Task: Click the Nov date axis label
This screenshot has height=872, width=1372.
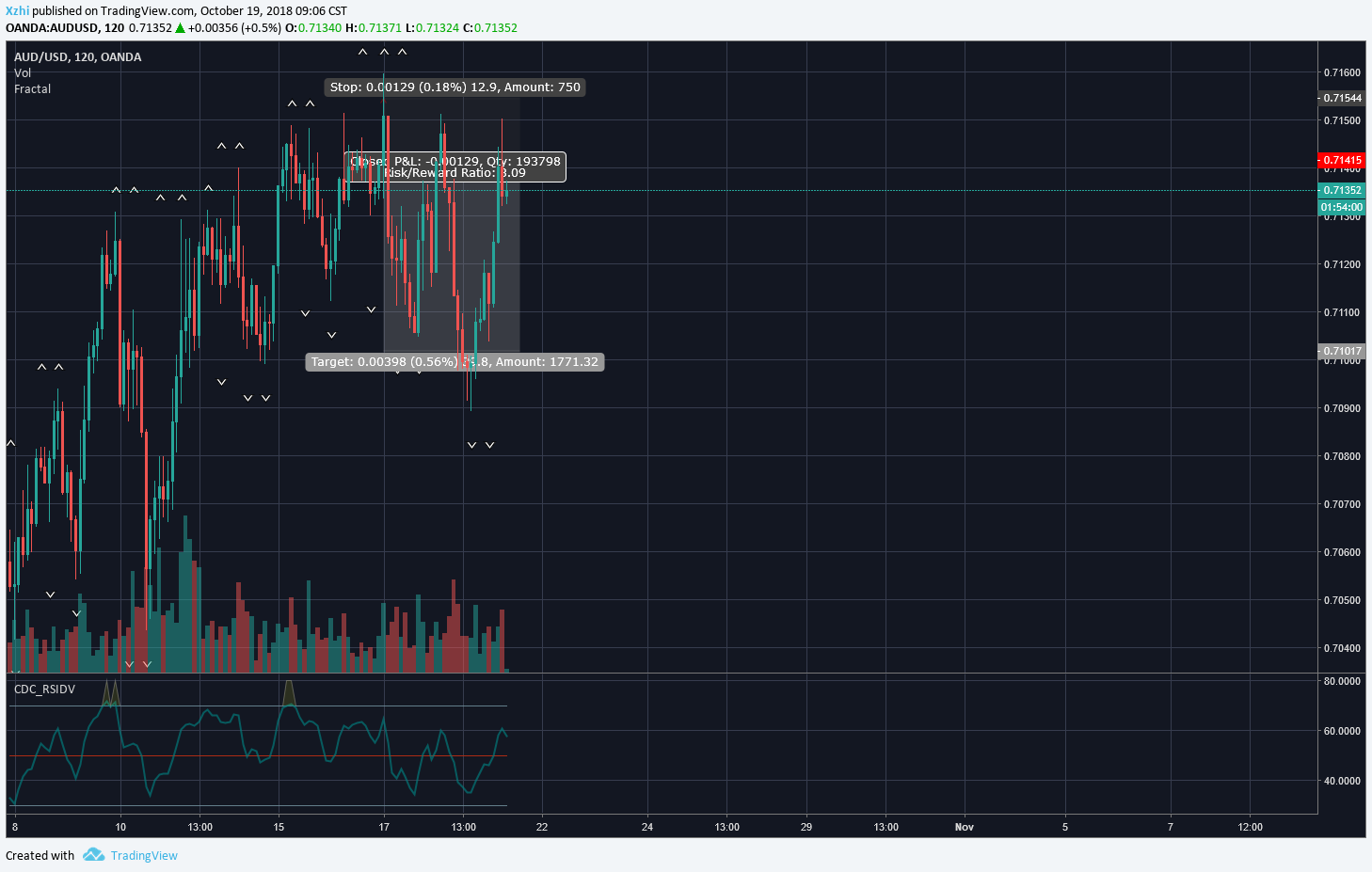Action: (x=965, y=827)
